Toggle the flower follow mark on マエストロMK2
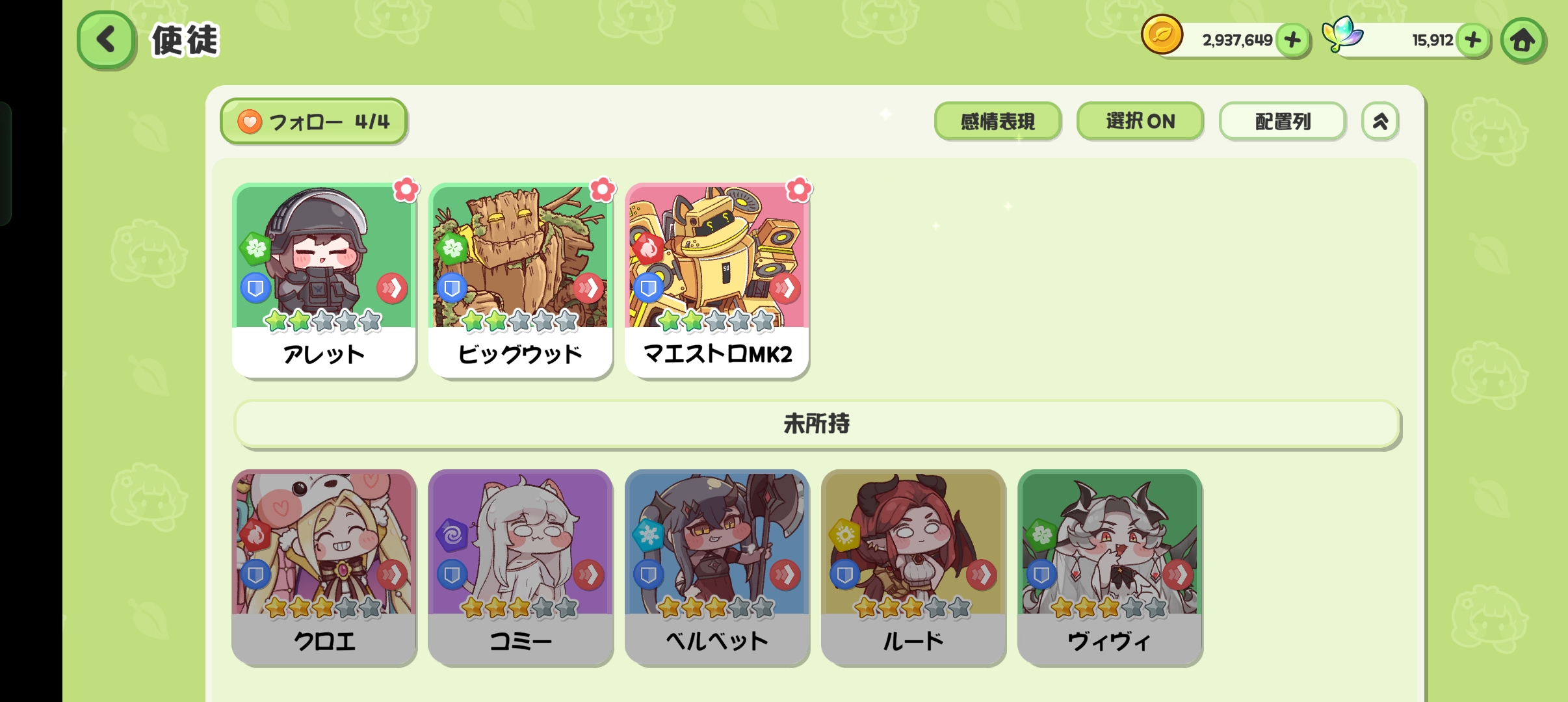 tap(799, 190)
